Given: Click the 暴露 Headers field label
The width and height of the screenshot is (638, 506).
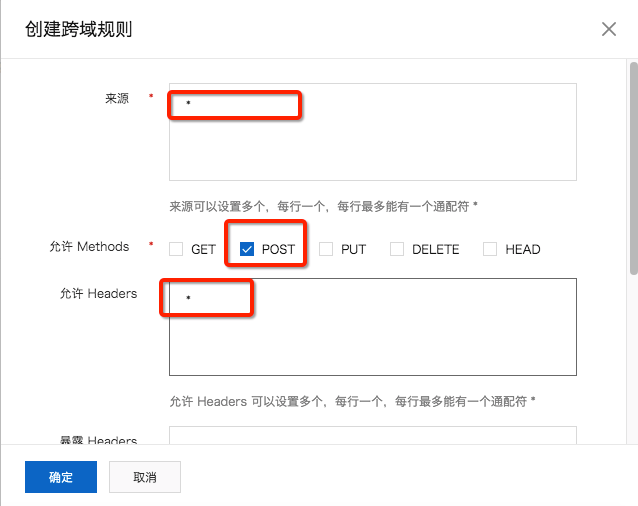Looking at the screenshot, I should [x=97, y=440].
